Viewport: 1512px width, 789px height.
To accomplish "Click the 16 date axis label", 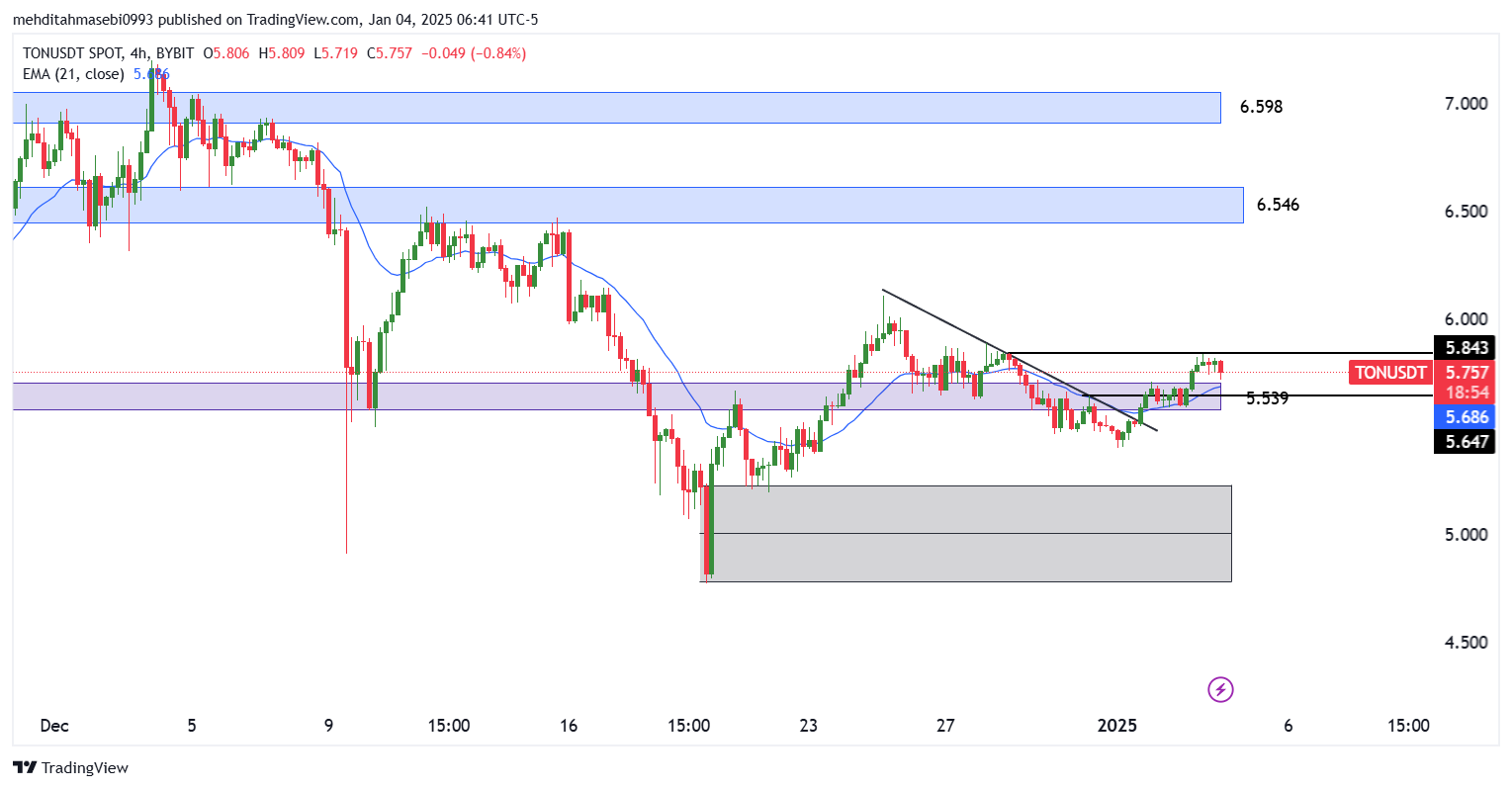I will click(x=569, y=726).
